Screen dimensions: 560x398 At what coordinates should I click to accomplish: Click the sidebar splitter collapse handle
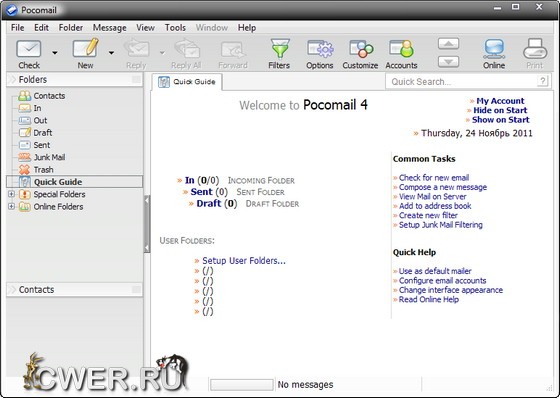(147, 224)
